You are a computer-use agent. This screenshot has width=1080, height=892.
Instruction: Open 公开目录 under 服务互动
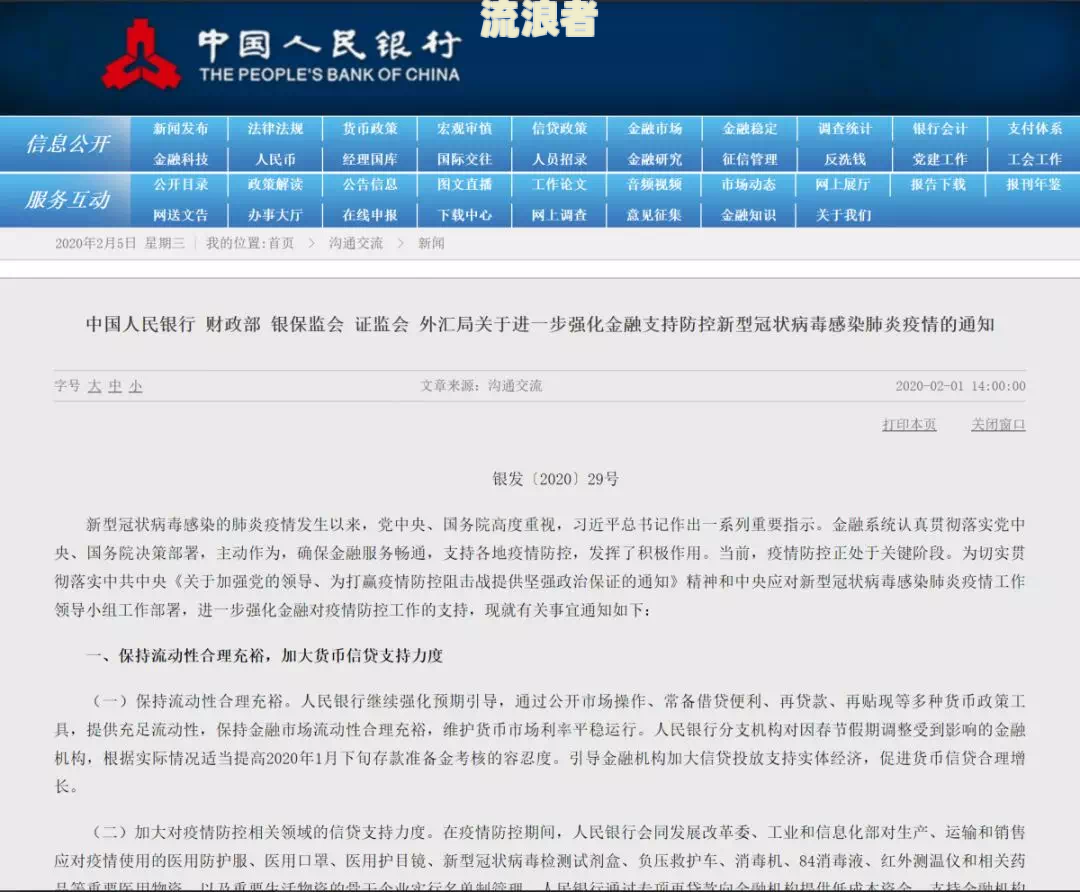180,185
